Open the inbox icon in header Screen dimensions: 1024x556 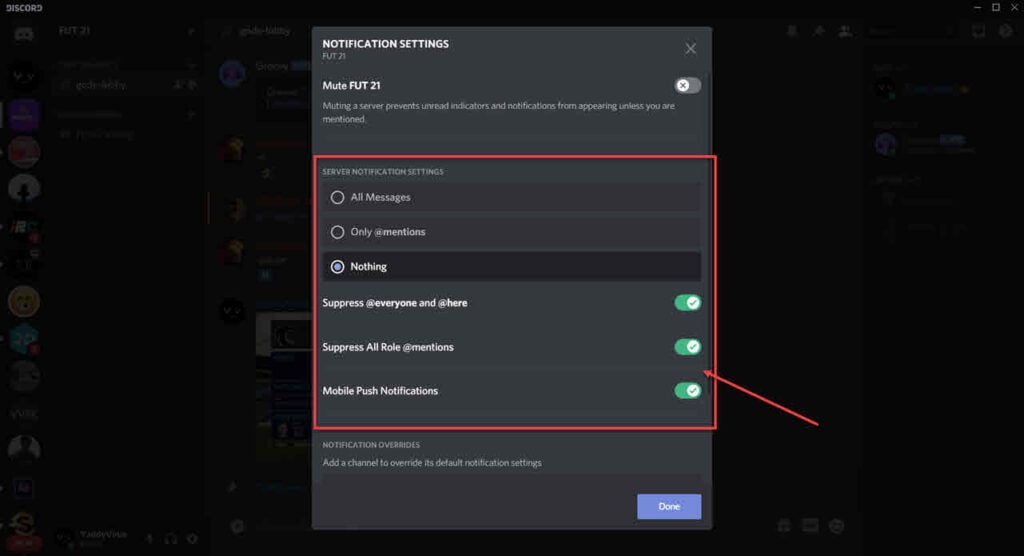click(x=978, y=31)
